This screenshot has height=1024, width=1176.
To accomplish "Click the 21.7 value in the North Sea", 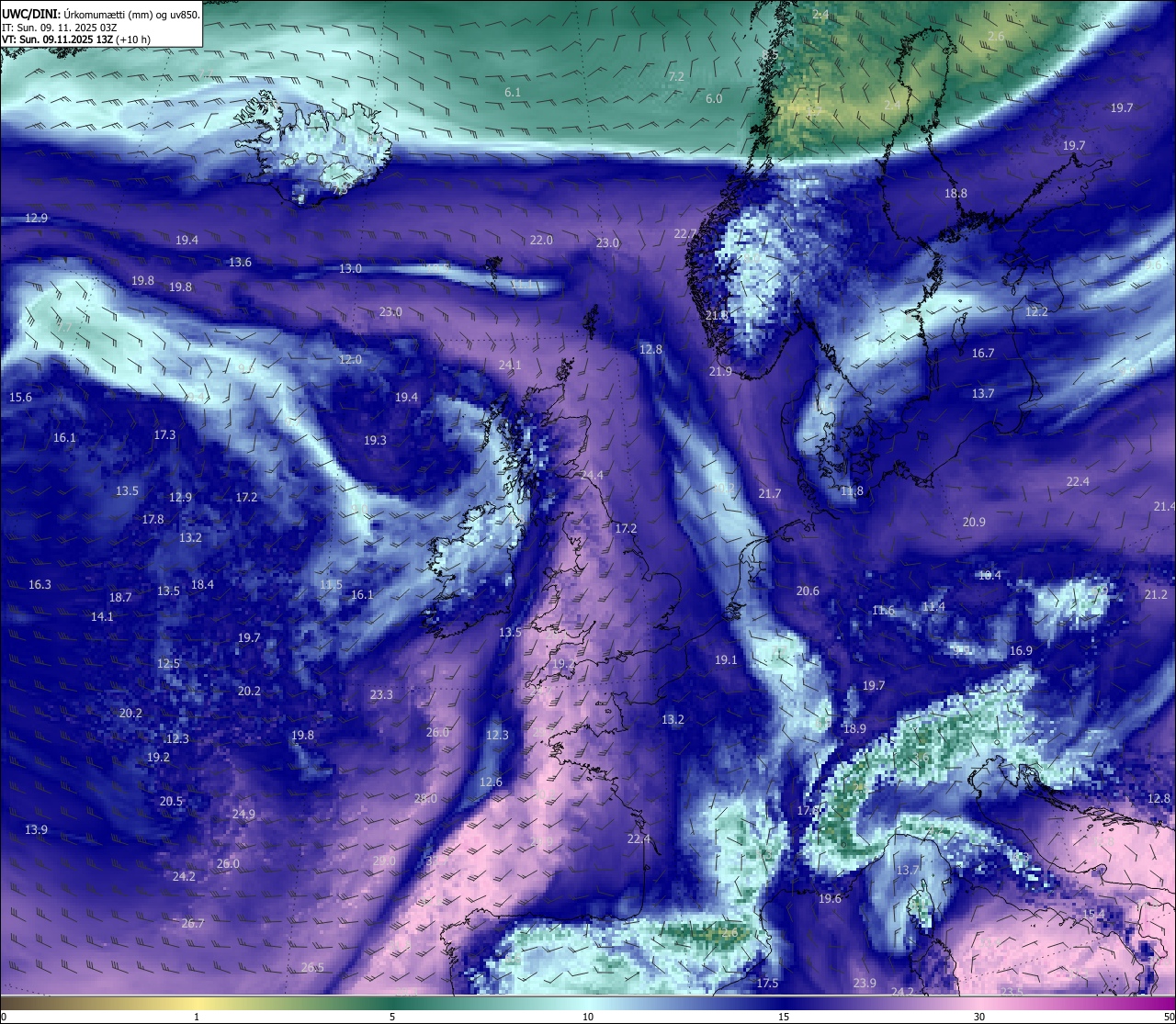I will (770, 494).
